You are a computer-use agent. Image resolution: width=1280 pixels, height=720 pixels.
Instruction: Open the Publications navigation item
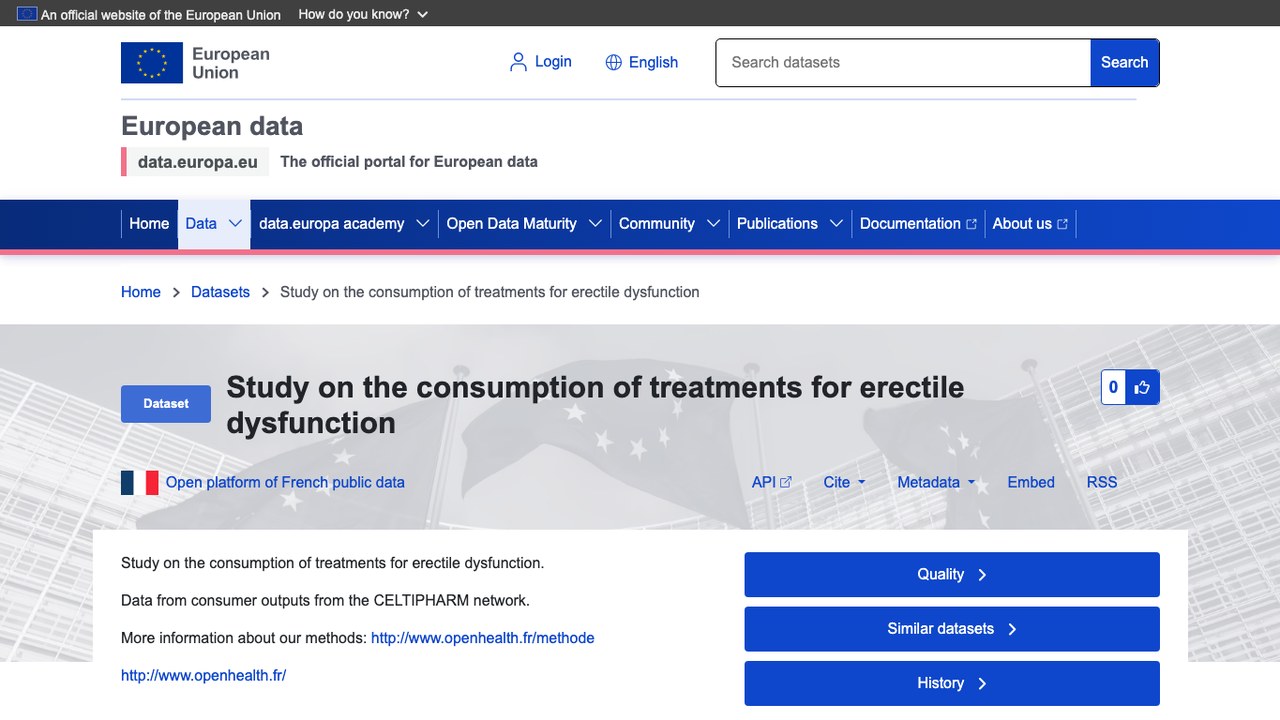[x=777, y=224]
